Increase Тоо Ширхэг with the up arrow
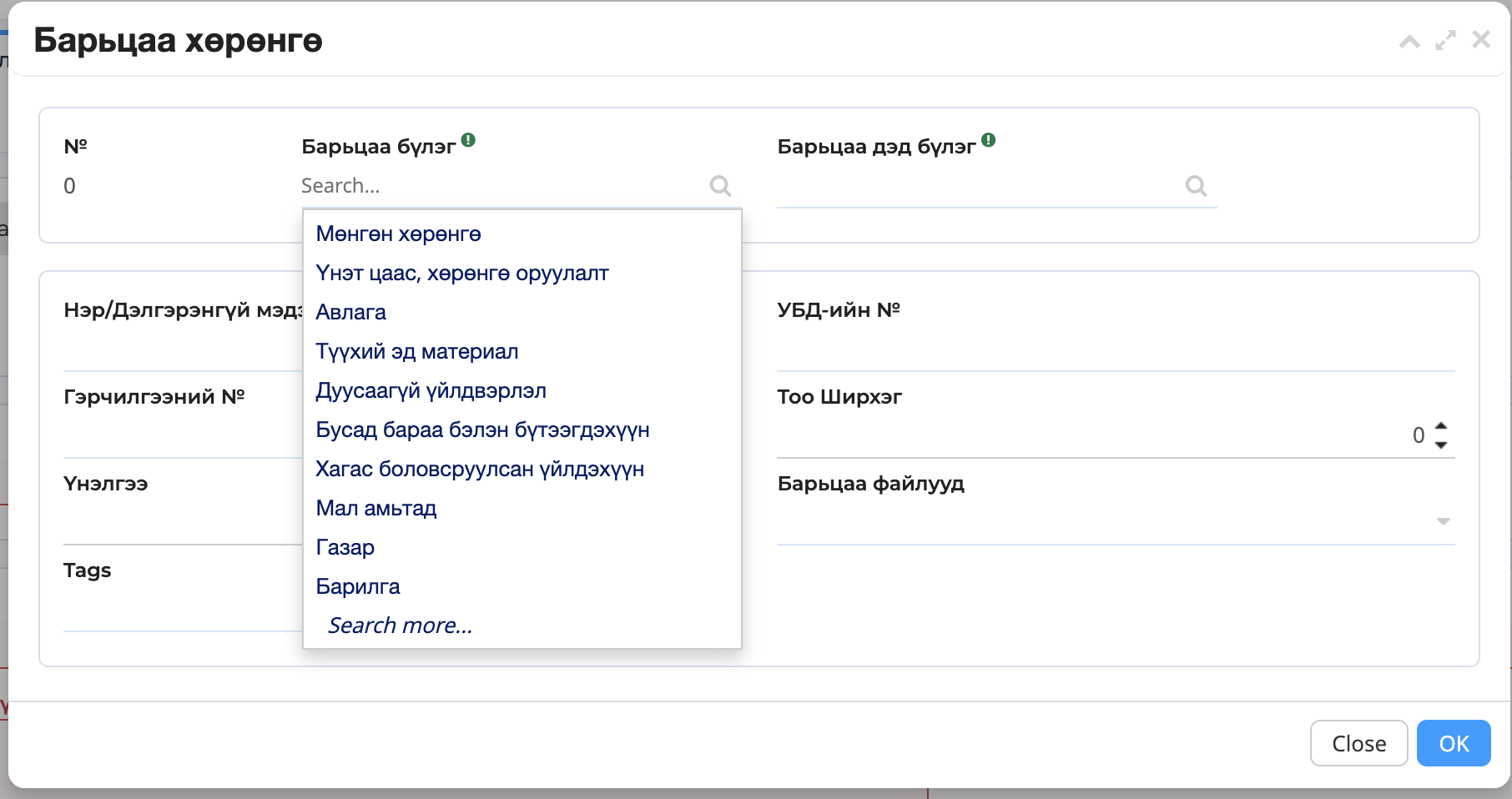The height and width of the screenshot is (799, 1512). (x=1441, y=426)
